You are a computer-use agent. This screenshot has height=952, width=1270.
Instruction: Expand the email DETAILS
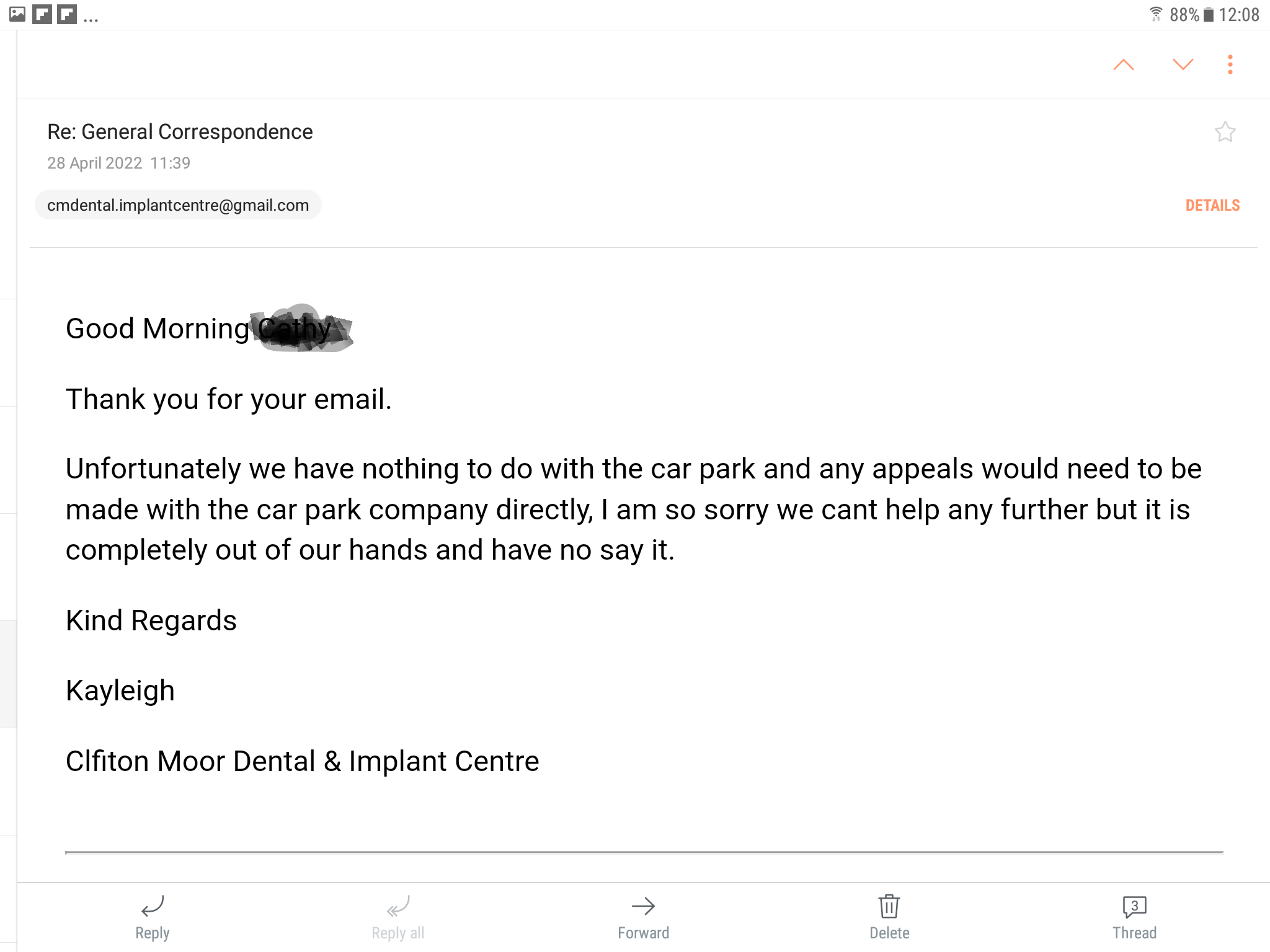(1212, 206)
